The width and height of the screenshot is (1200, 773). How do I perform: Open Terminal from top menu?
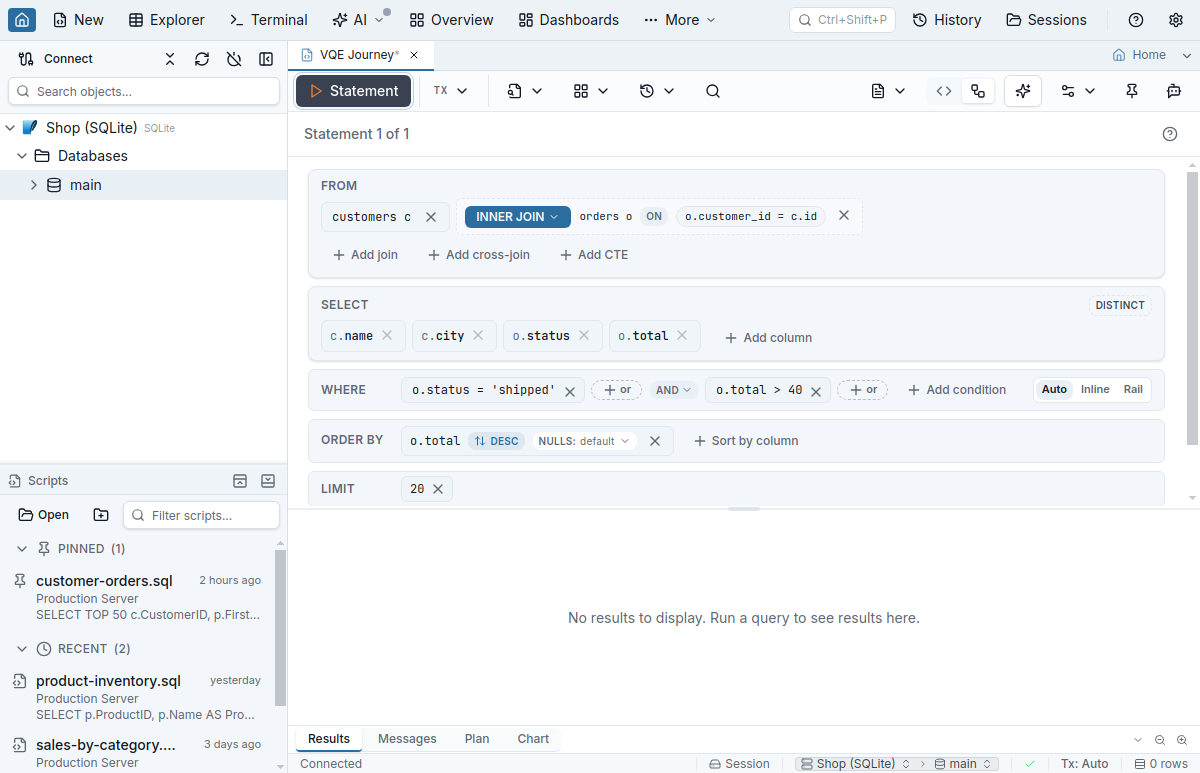click(268, 20)
